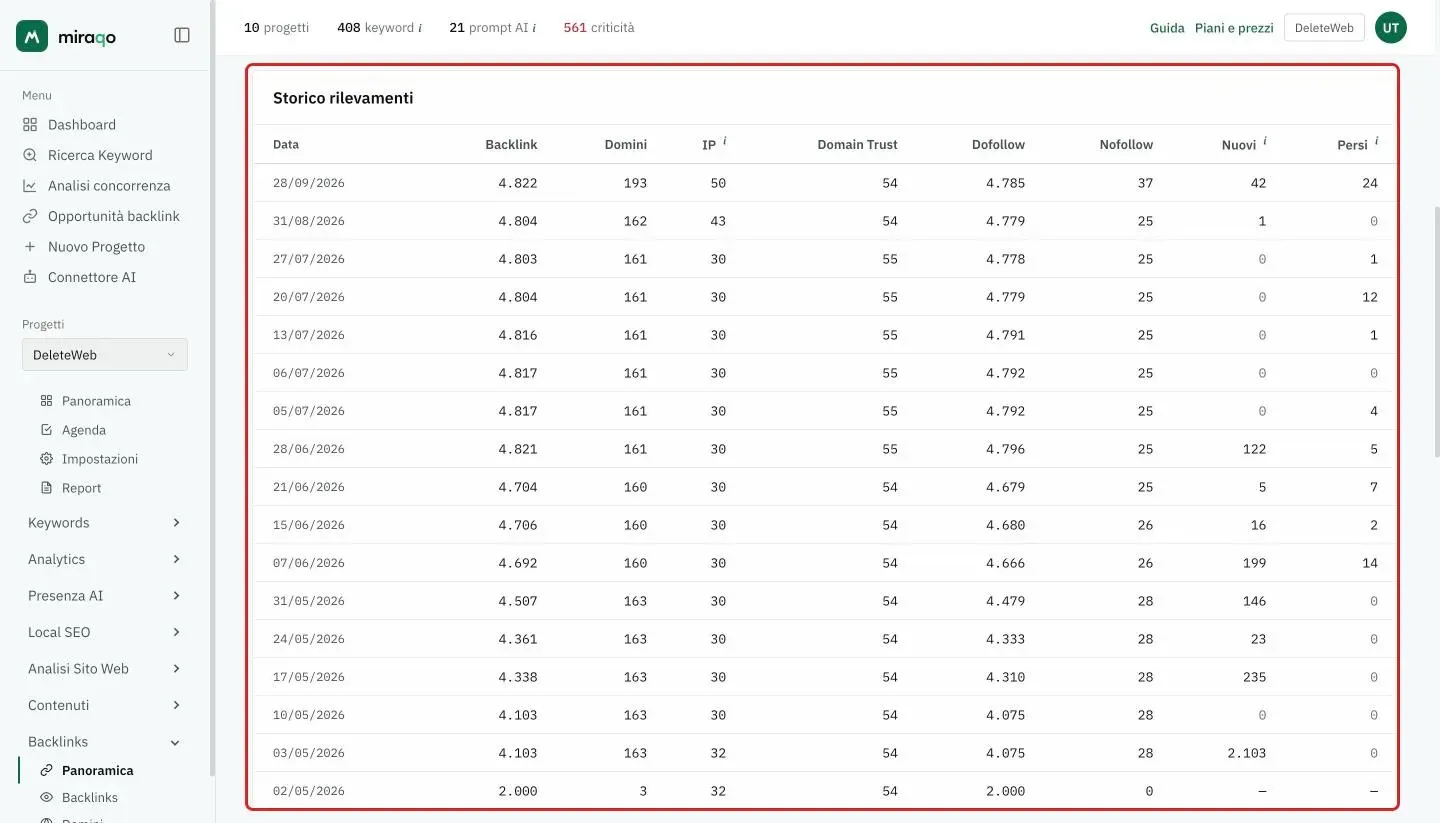Click the date 02/05/2026 row

[823, 791]
